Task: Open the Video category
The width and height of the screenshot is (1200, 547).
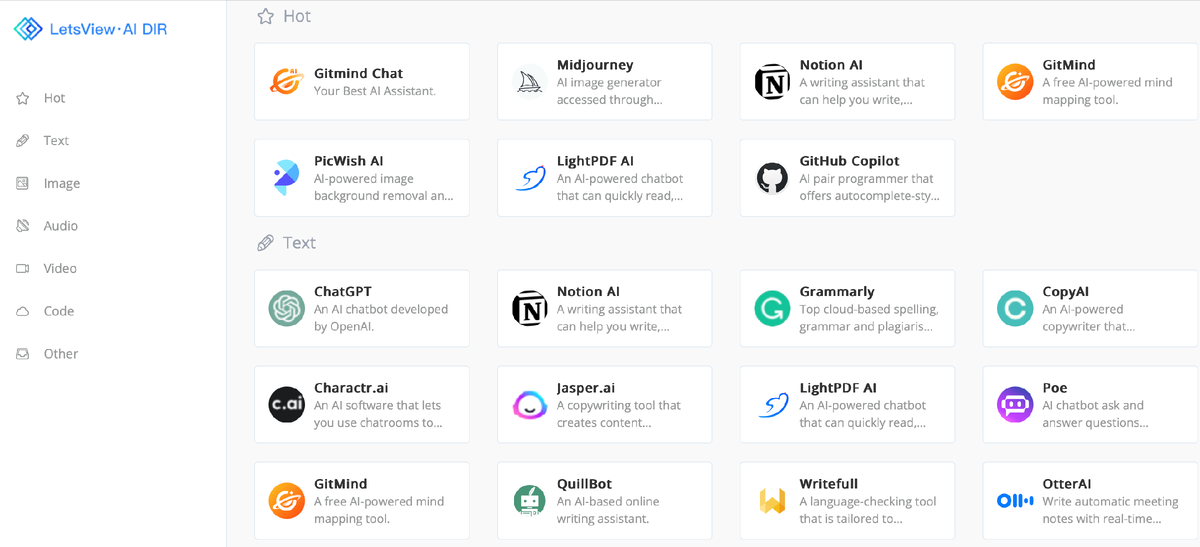Action: tap(60, 268)
